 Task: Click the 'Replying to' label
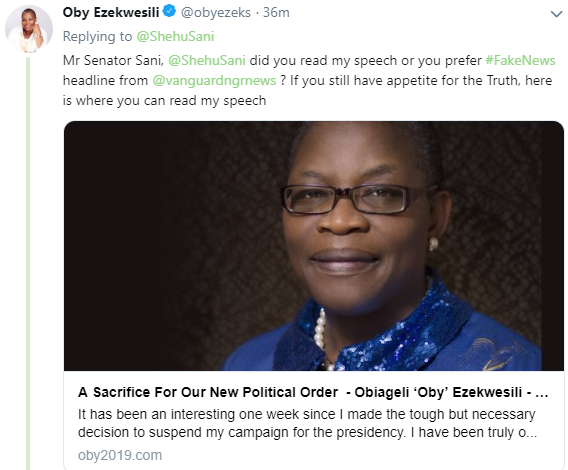pos(97,37)
